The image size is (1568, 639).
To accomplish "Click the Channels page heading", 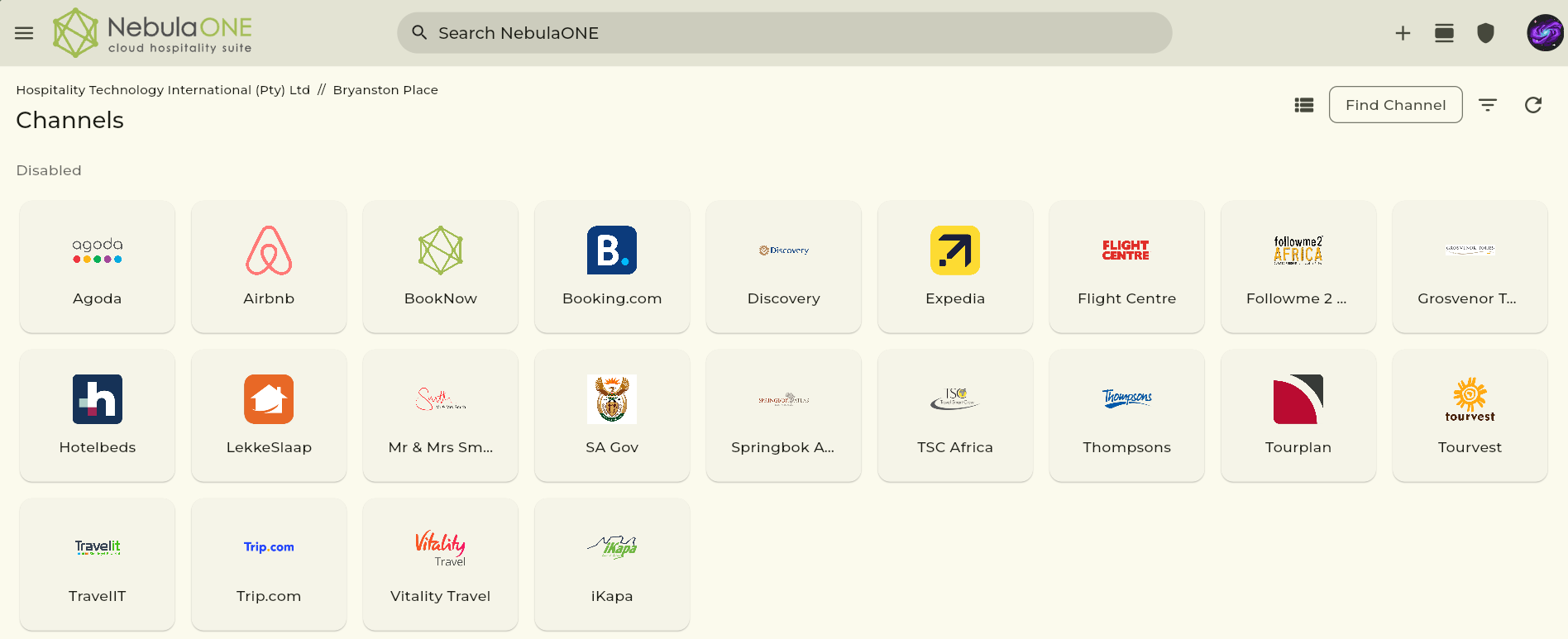I will coord(70,121).
